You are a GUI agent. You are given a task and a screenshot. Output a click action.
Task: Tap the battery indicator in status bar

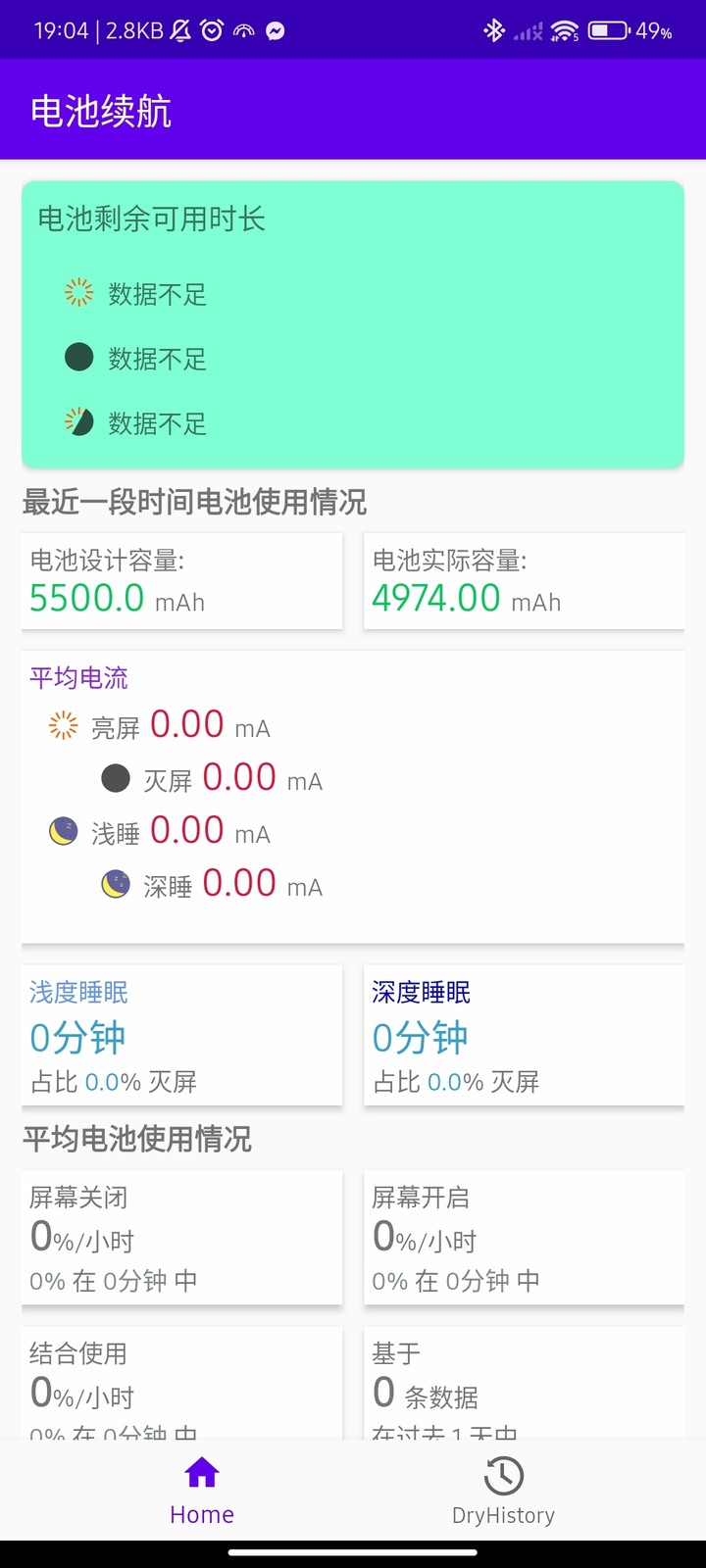[608, 31]
